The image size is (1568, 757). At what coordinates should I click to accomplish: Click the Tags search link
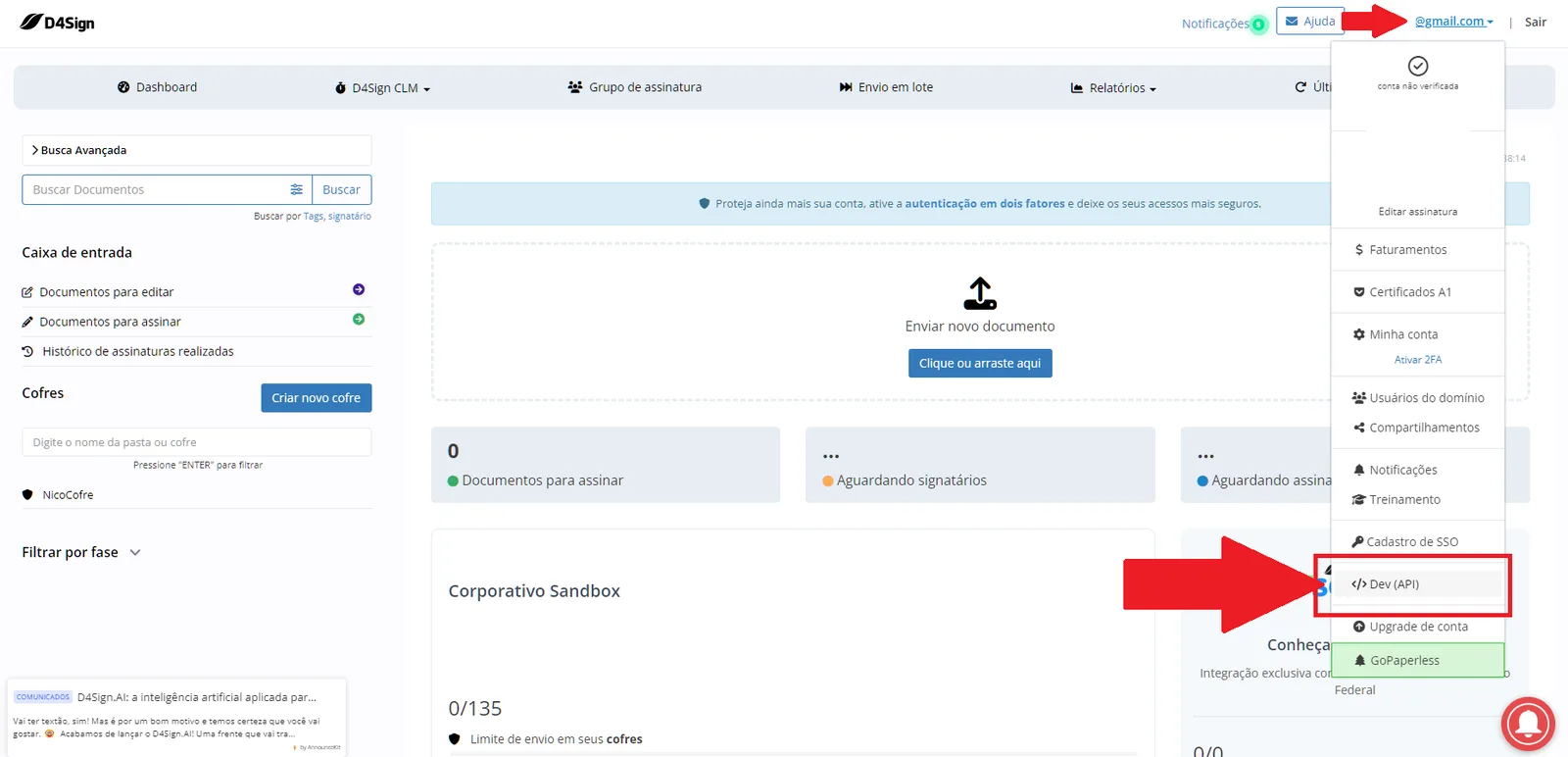[x=313, y=216]
